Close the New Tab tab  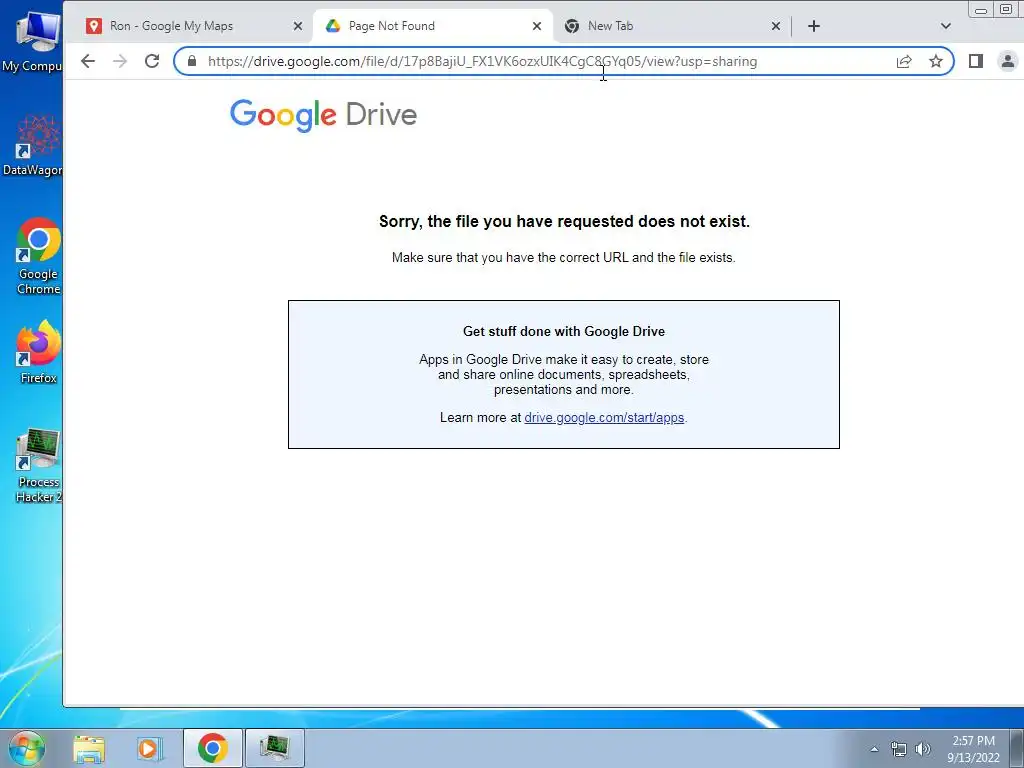pyautogui.click(x=776, y=26)
